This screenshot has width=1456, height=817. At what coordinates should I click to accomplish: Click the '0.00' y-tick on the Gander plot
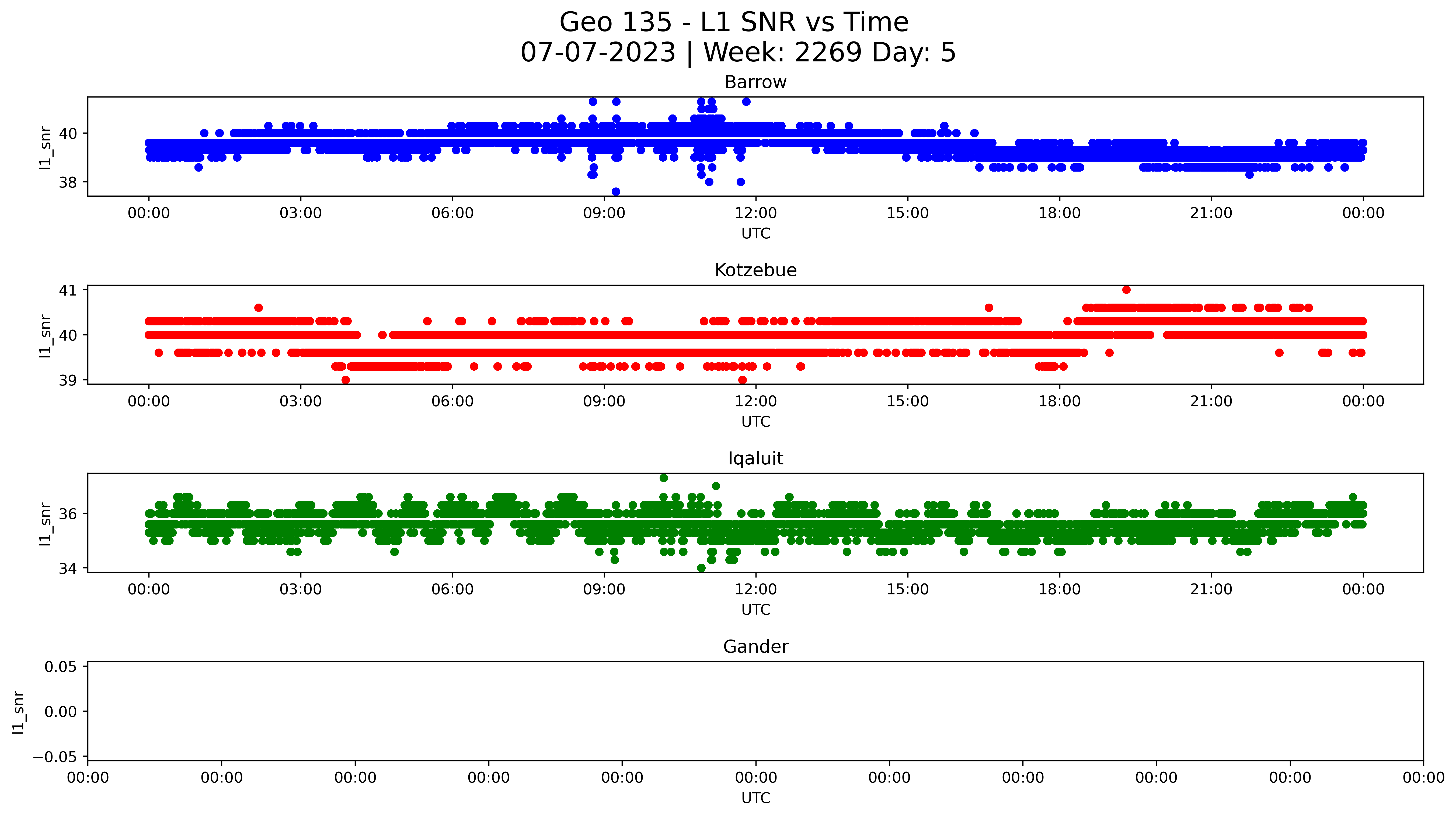tap(61, 712)
